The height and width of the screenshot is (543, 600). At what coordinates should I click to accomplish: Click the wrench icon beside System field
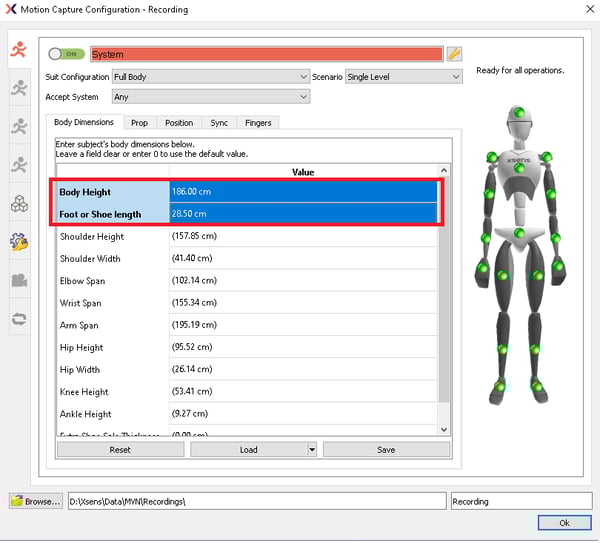453,54
